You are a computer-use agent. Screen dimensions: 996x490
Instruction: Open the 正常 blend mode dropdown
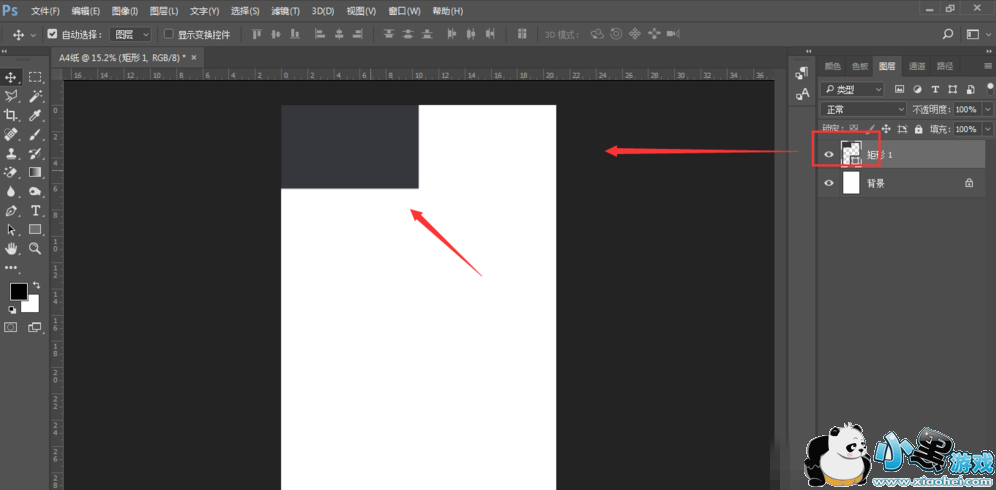point(863,109)
